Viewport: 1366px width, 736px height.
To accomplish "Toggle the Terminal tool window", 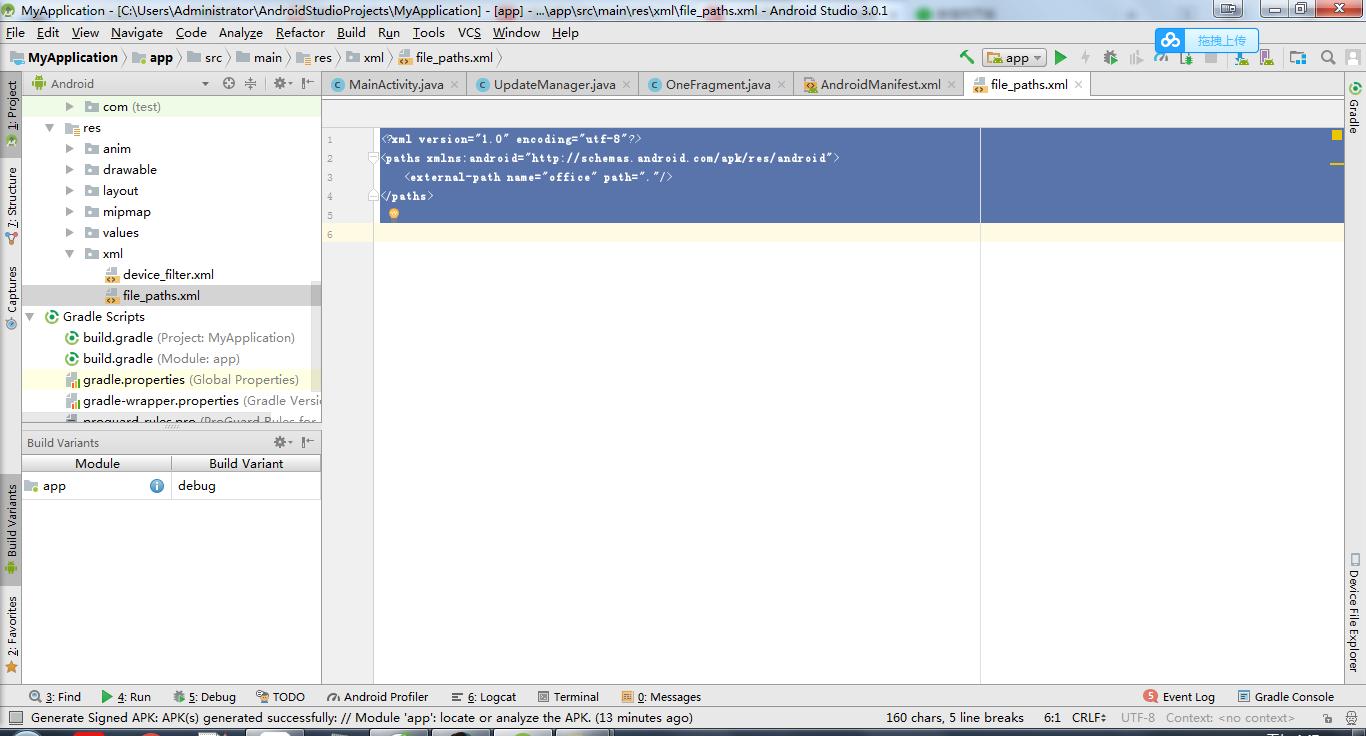I will tap(567, 697).
